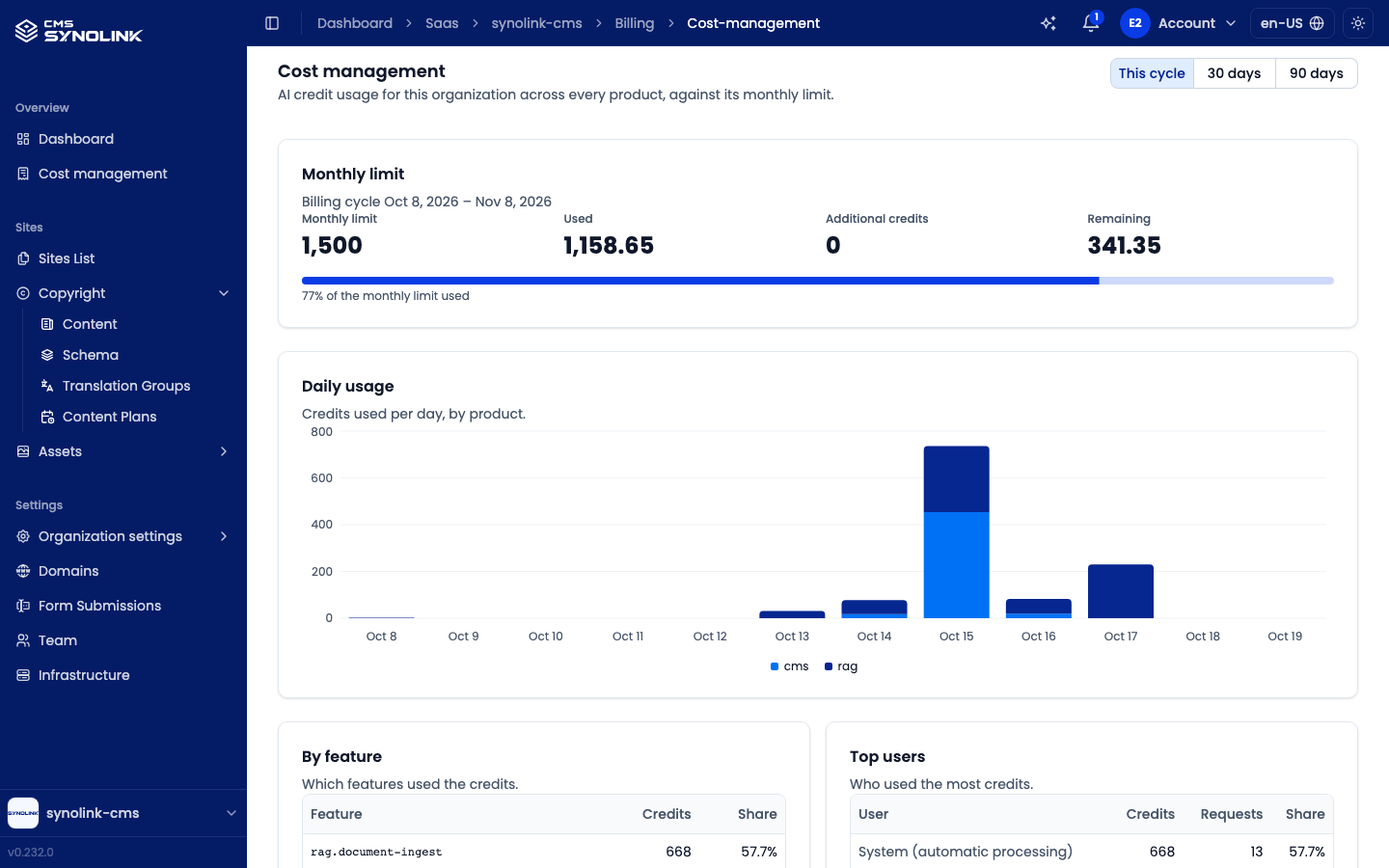This screenshot has width=1389, height=868.
Task: Click the Cost-management breadcrumb
Action: tap(753, 23)
